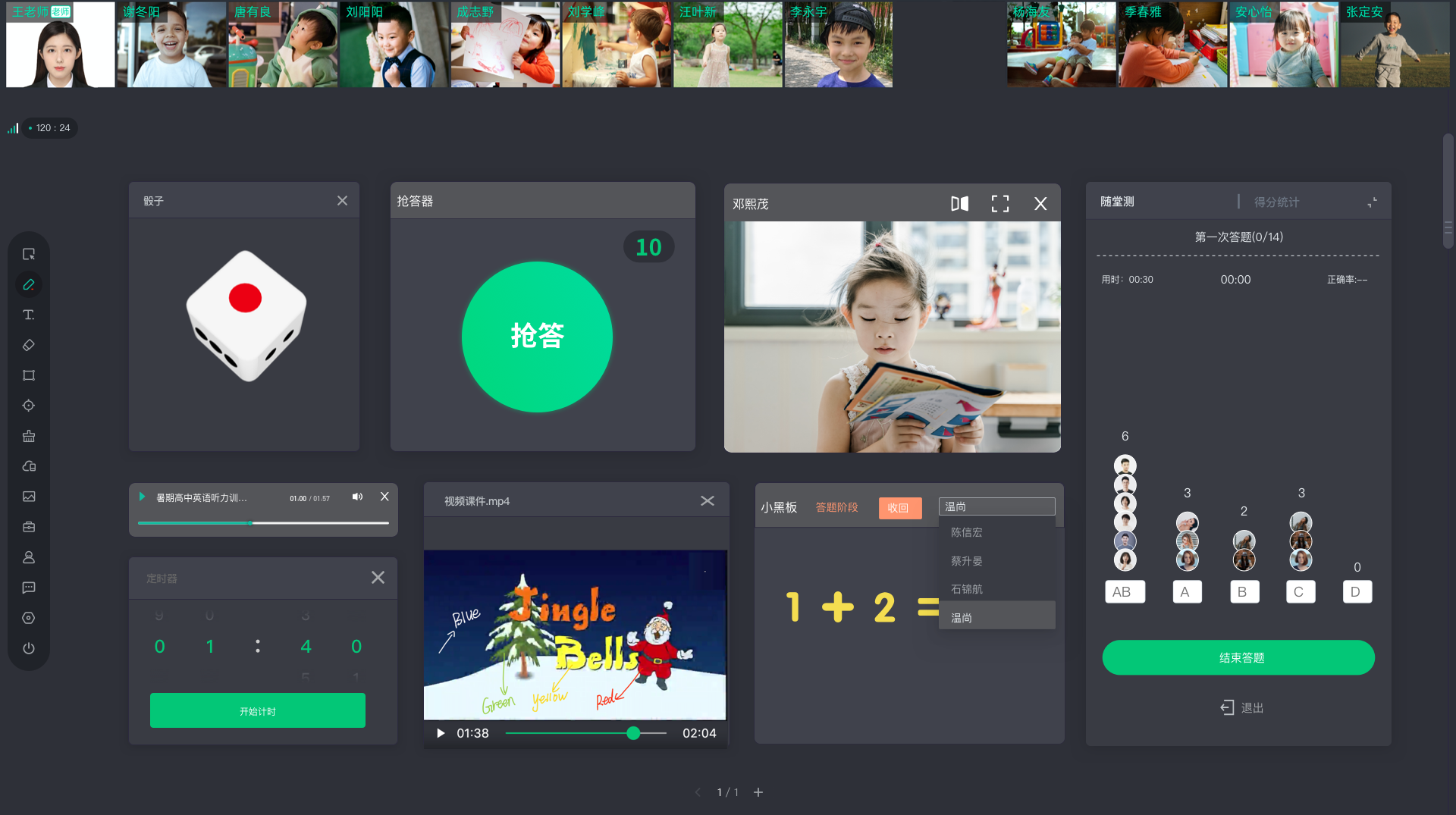Click 结束答题 button

coord(1238,657)
